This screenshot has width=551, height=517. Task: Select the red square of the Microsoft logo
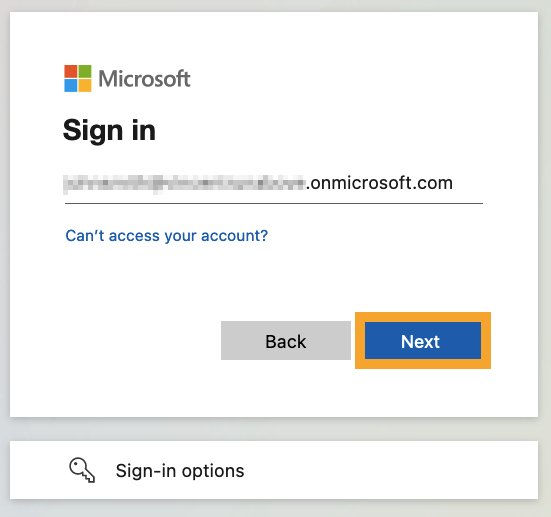click(x=70, y=71)
